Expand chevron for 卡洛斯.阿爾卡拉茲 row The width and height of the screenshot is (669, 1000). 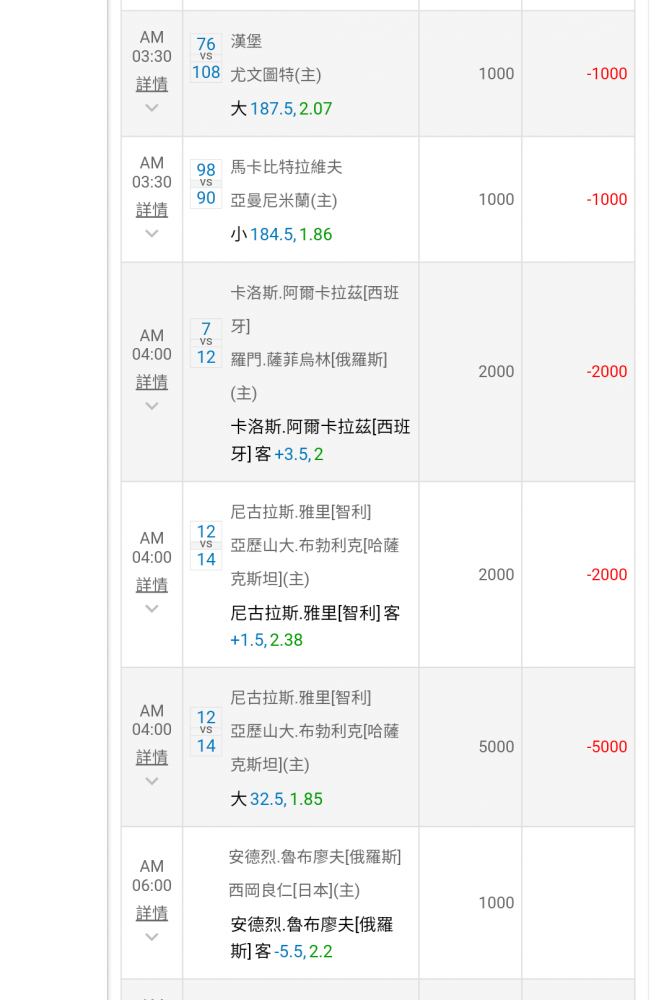pos(152,406)
